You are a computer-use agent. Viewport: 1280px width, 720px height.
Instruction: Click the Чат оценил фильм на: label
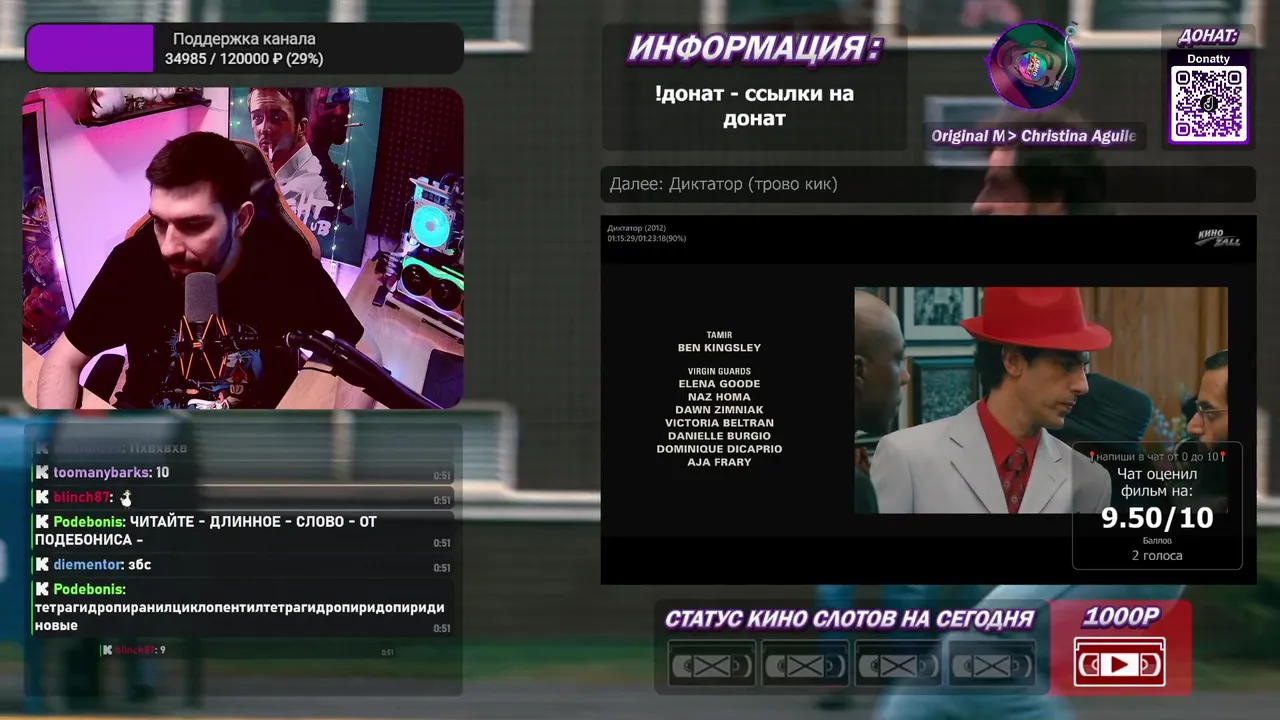1157,483
